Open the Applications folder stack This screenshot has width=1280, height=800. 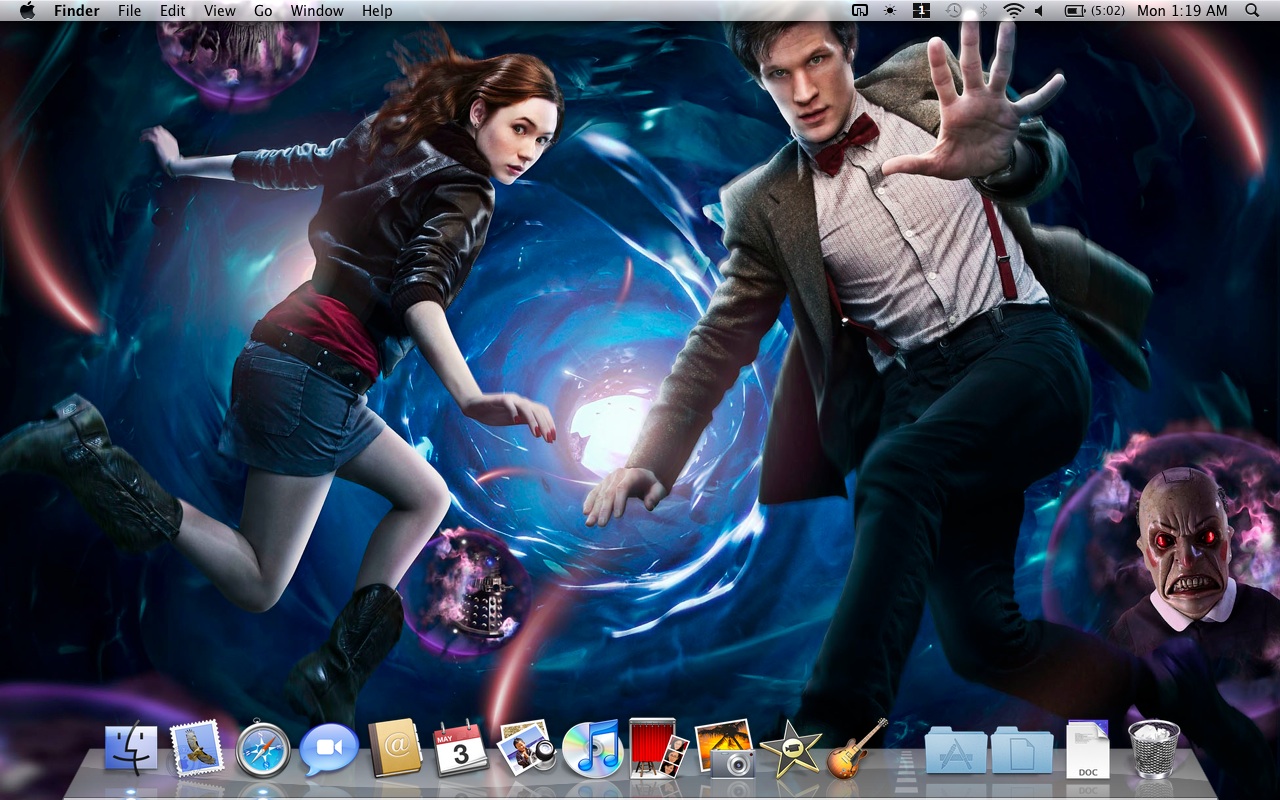(956, 750)
